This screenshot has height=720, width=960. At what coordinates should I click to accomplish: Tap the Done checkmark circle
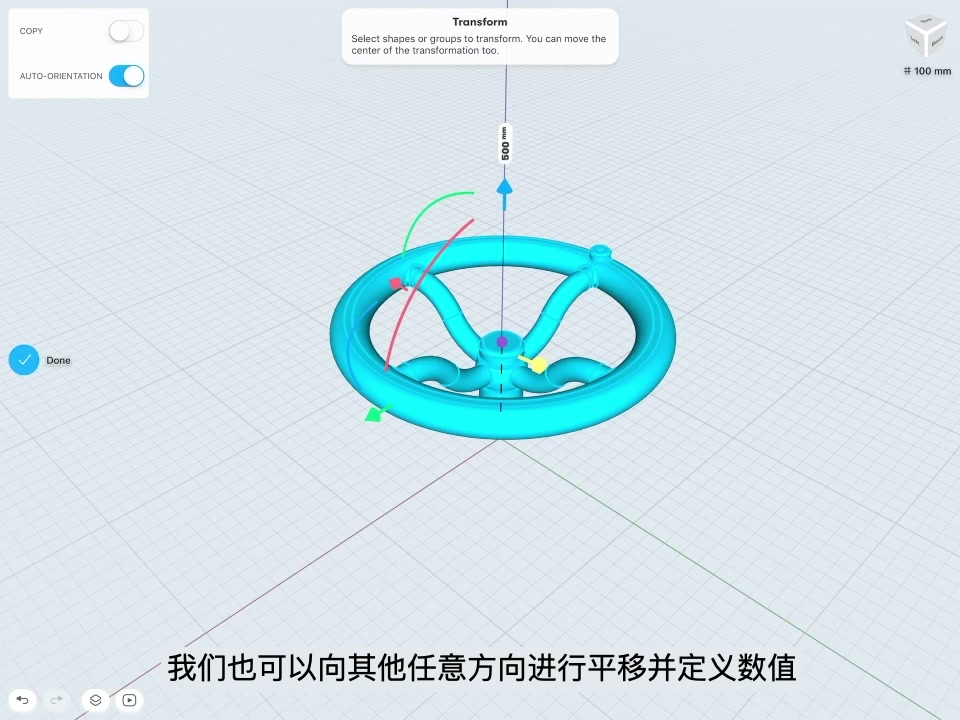click(x=24, y=359)
